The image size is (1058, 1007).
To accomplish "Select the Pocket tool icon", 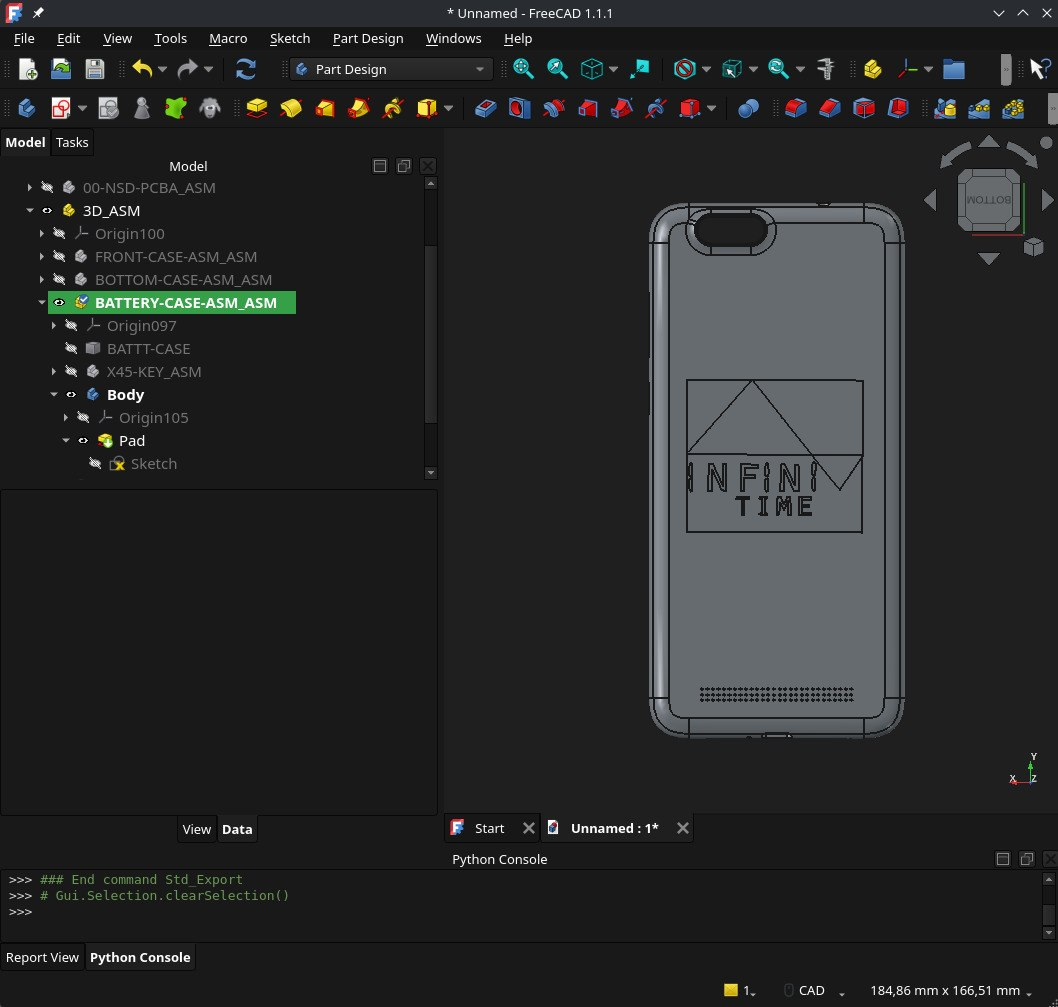I will (485, 108).
